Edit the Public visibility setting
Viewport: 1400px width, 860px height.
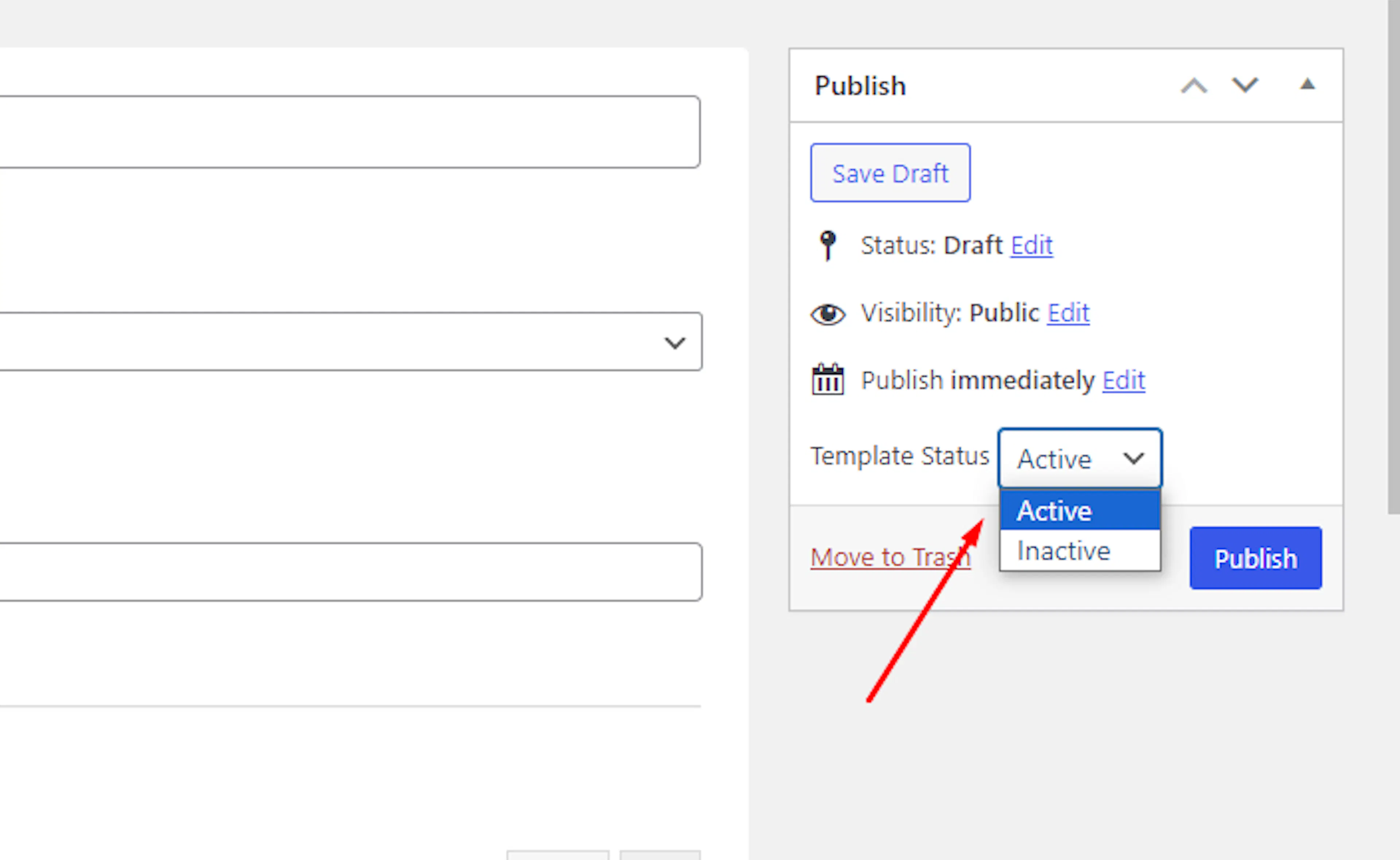(x=1068, y=313)
